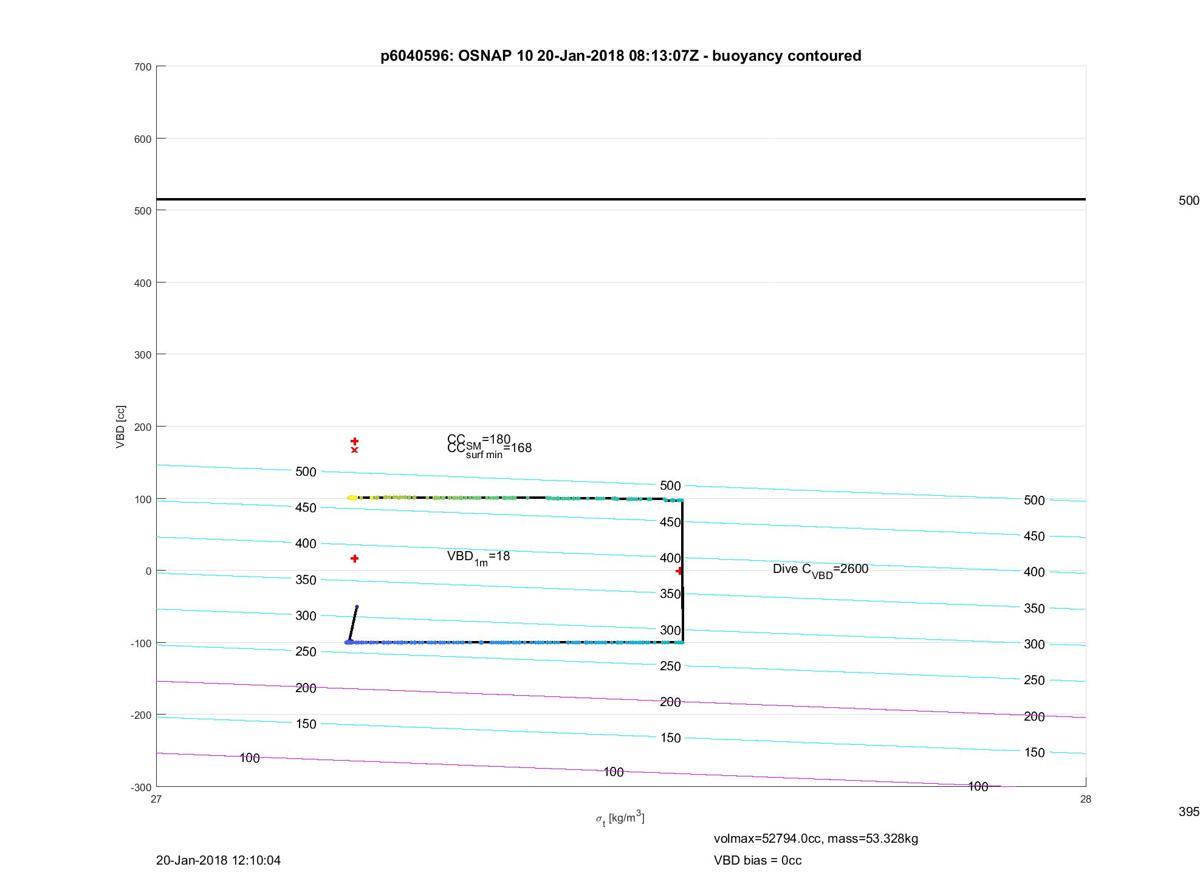The image size is (1200, 885).
Task: Click the sigma-t [kg/m³] x-axis label
Action: pyautogui.click(x=621, y=818)
